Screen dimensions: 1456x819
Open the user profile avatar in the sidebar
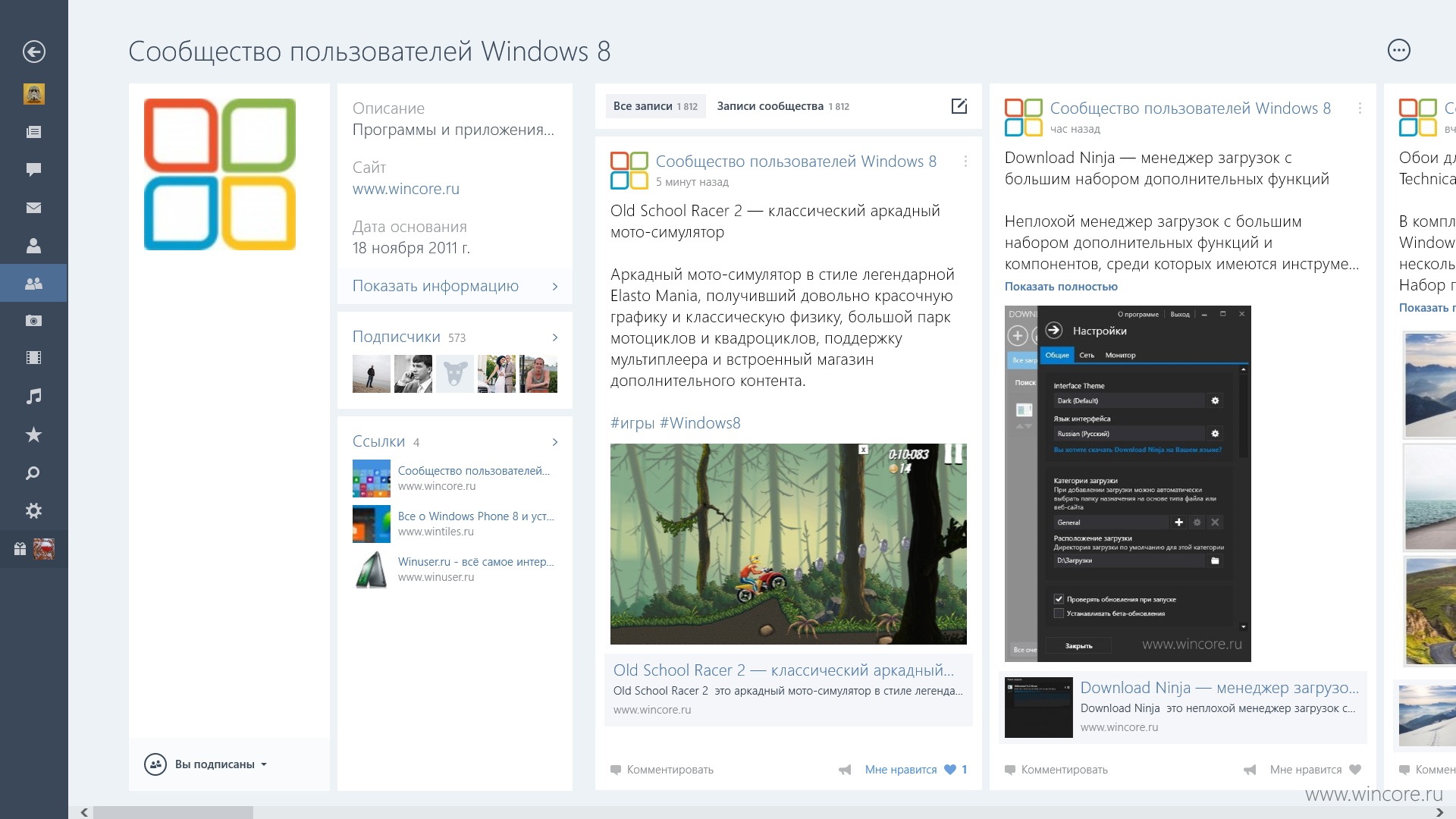click(33, 94)
